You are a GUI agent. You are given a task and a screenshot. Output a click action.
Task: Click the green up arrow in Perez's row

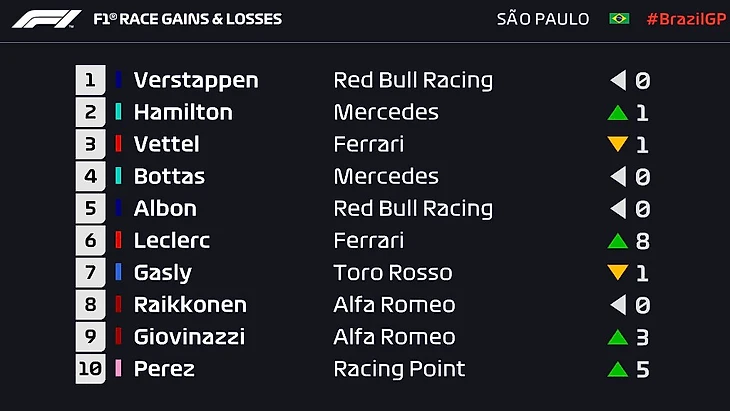[x=617, y=369]
